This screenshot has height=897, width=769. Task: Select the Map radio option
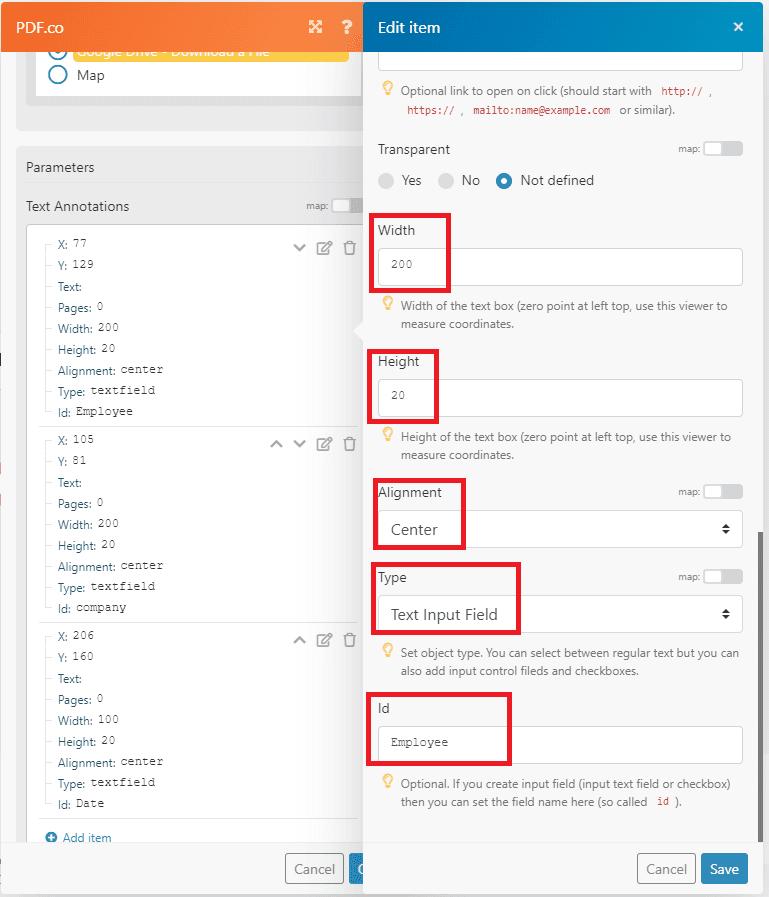[58, 75]
